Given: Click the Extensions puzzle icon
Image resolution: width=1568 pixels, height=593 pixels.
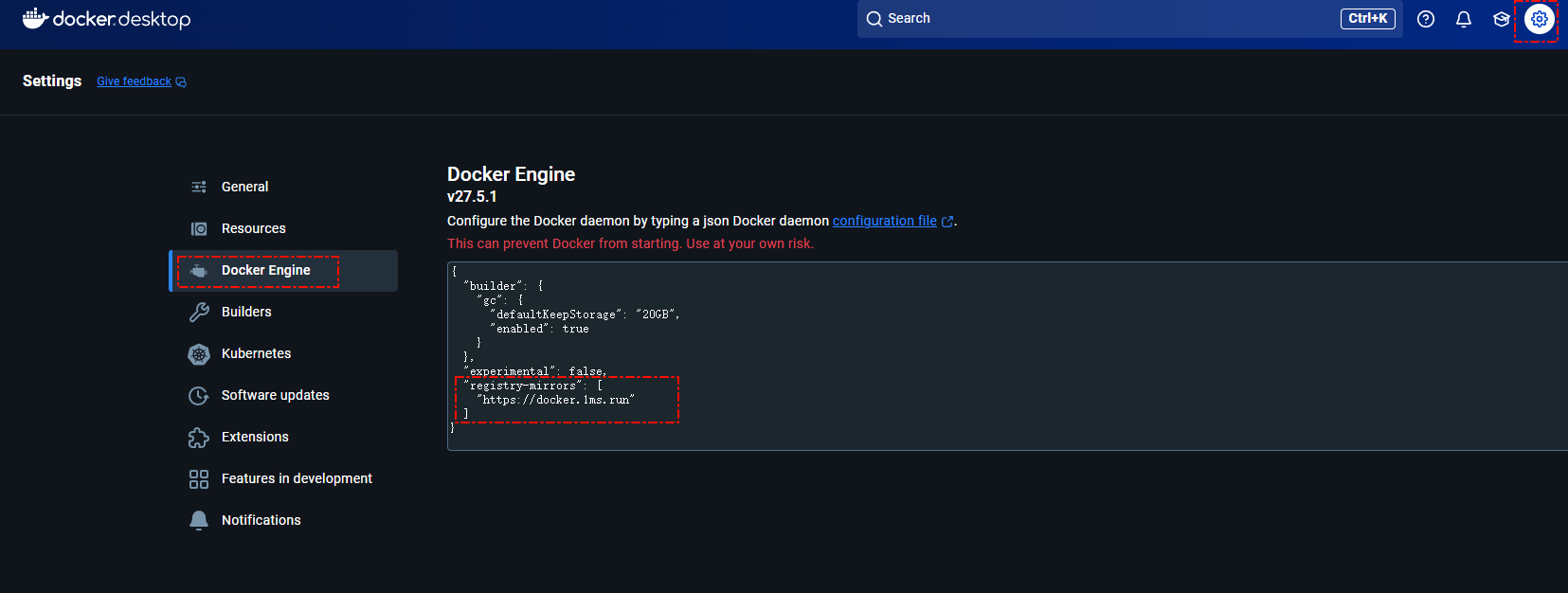Looking at the screenshot, I should point(199,438).
